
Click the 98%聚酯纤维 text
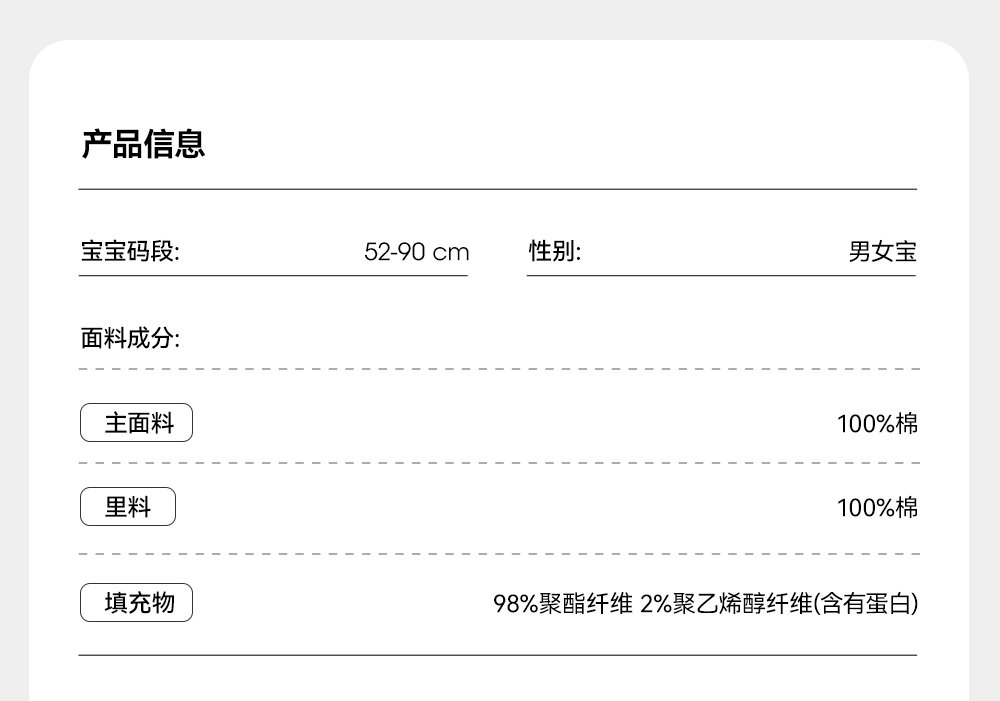[x=563, y=604]
